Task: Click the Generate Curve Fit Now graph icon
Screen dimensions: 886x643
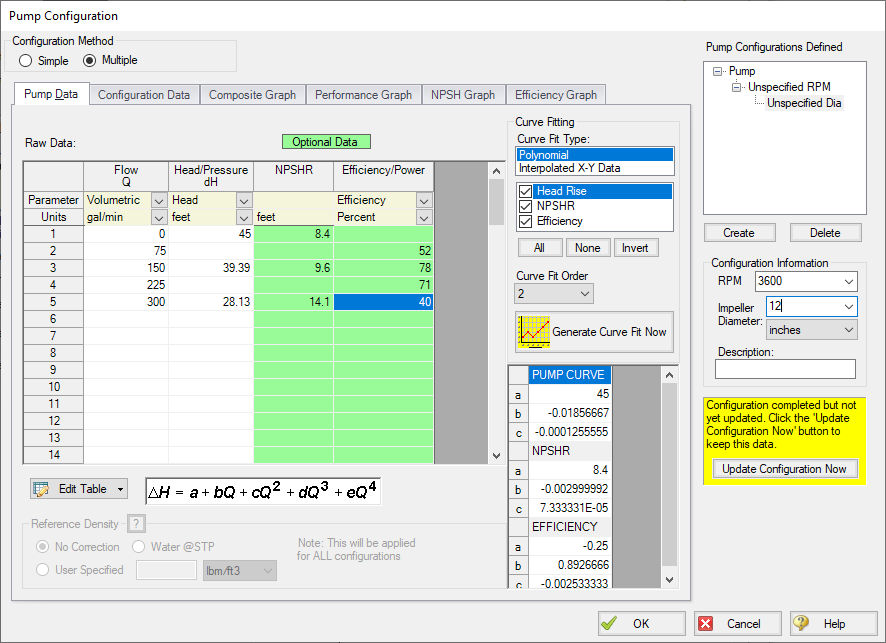Action: [533, 331]
